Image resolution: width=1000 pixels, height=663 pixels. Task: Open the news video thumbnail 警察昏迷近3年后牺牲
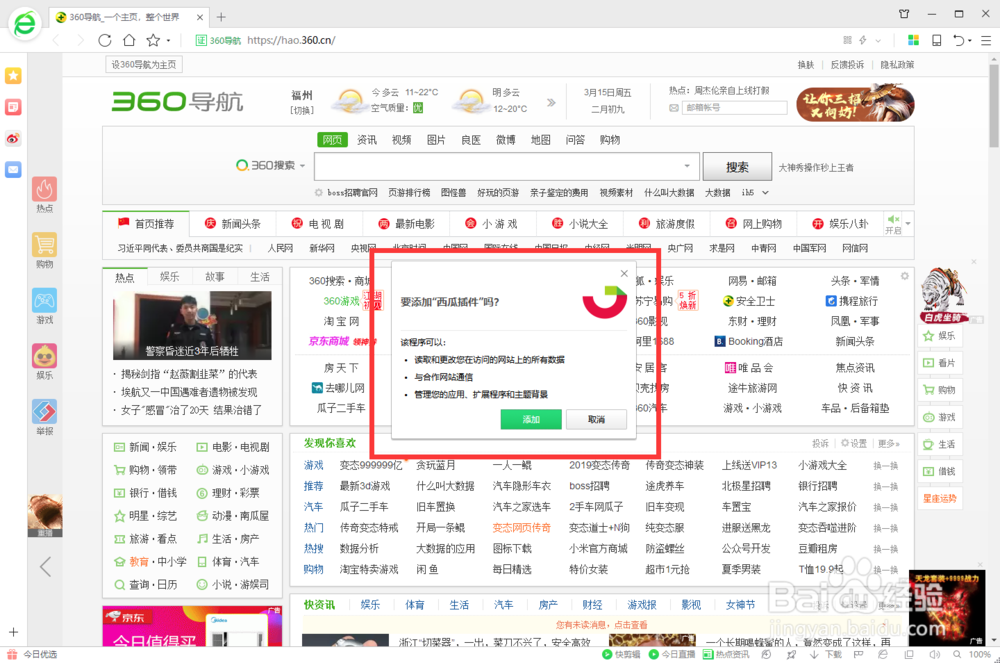pyautogui.click(x=192, y=325)
